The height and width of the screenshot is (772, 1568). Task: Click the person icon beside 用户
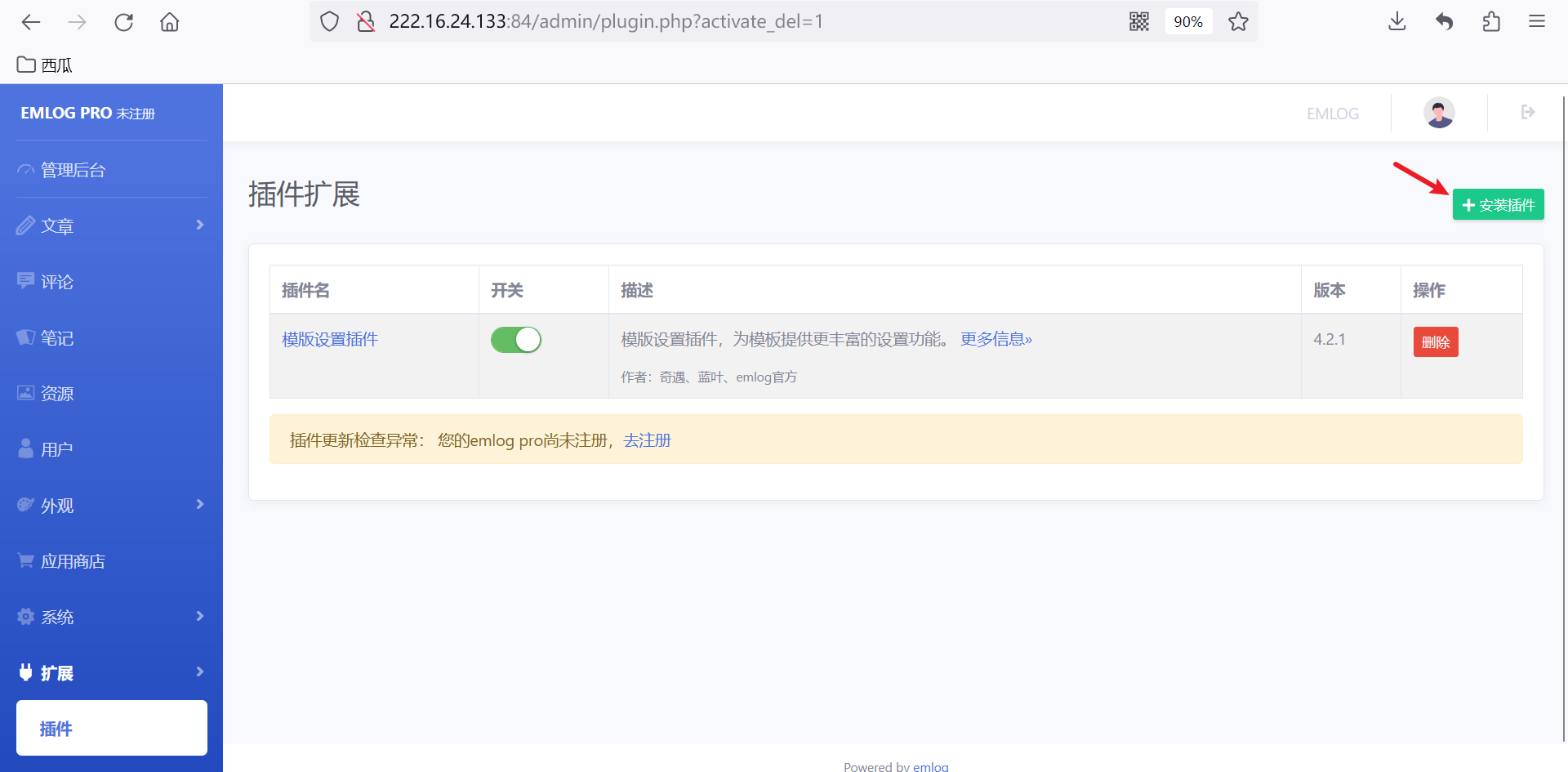click(x=26, y=448)
